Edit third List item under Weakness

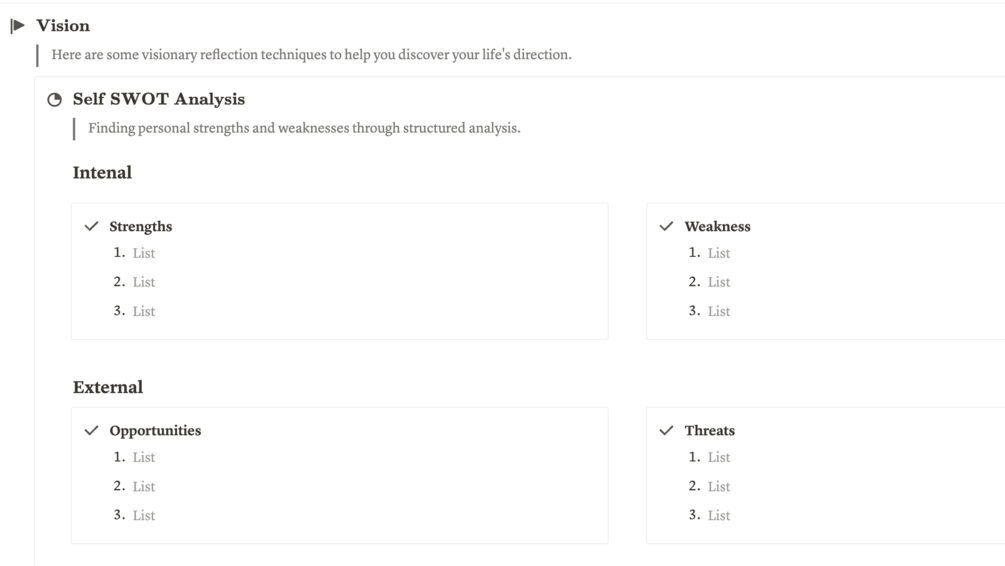[x=719, y=312]
